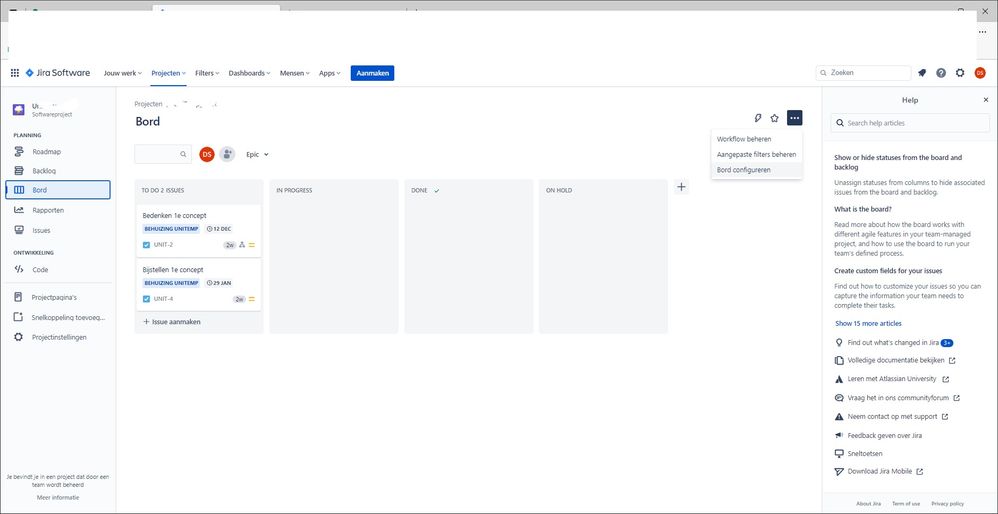Expand the Mensen menu
998x514 pixels.
pos(295,73)
